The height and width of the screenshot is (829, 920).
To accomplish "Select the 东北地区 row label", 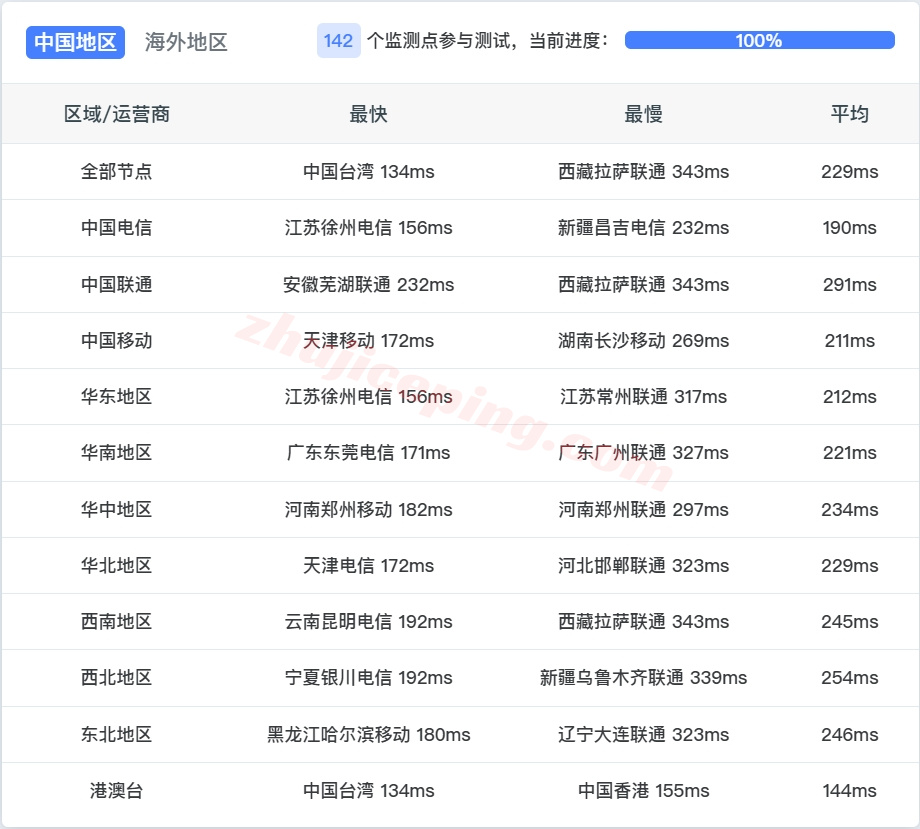I will click(117, 735).
